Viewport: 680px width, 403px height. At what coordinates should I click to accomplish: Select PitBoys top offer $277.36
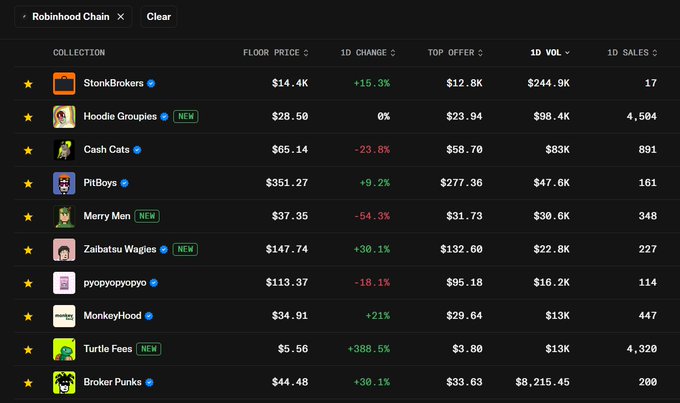click(461, 183)
